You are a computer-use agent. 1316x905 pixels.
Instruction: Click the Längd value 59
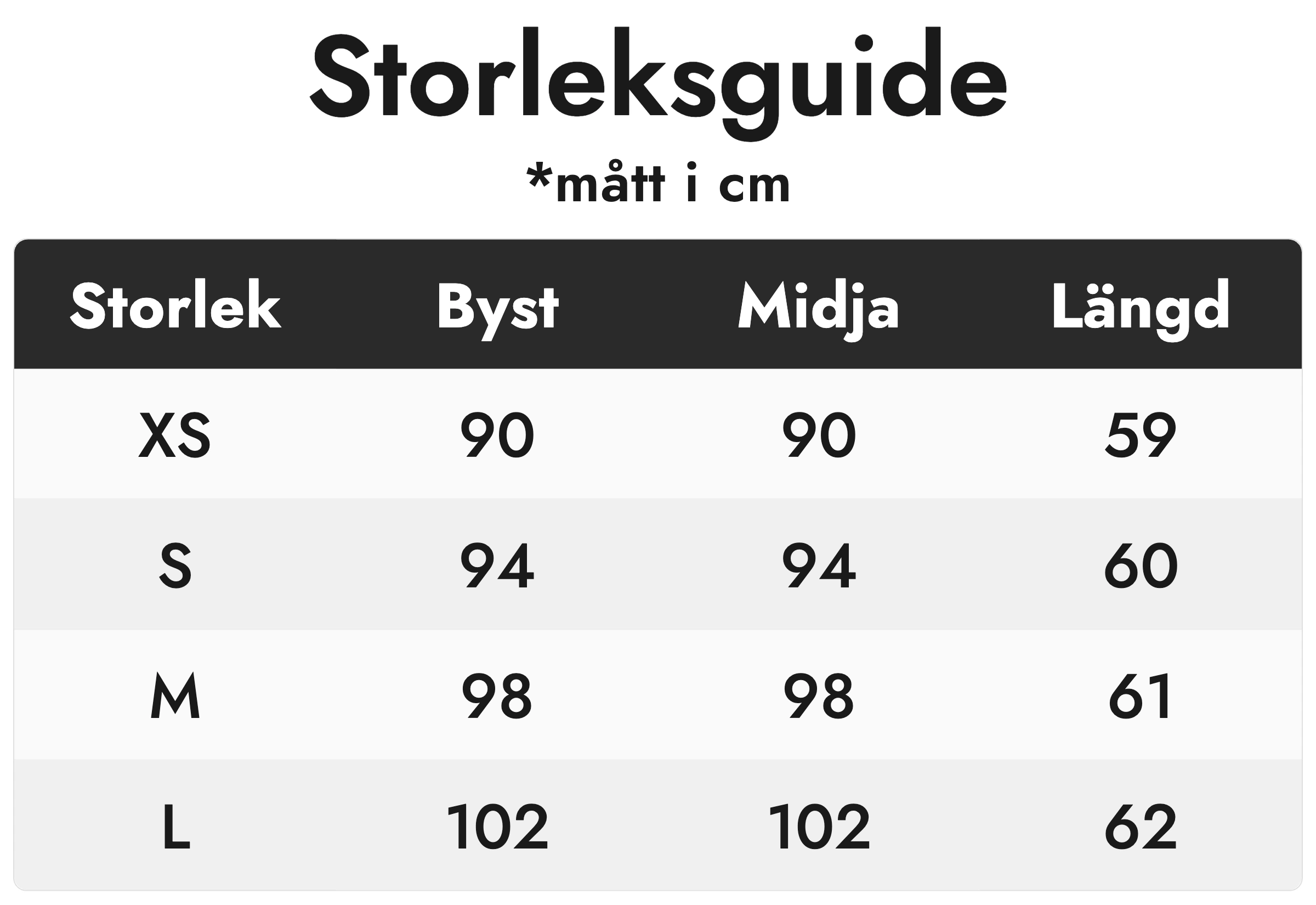(1141, 435)
